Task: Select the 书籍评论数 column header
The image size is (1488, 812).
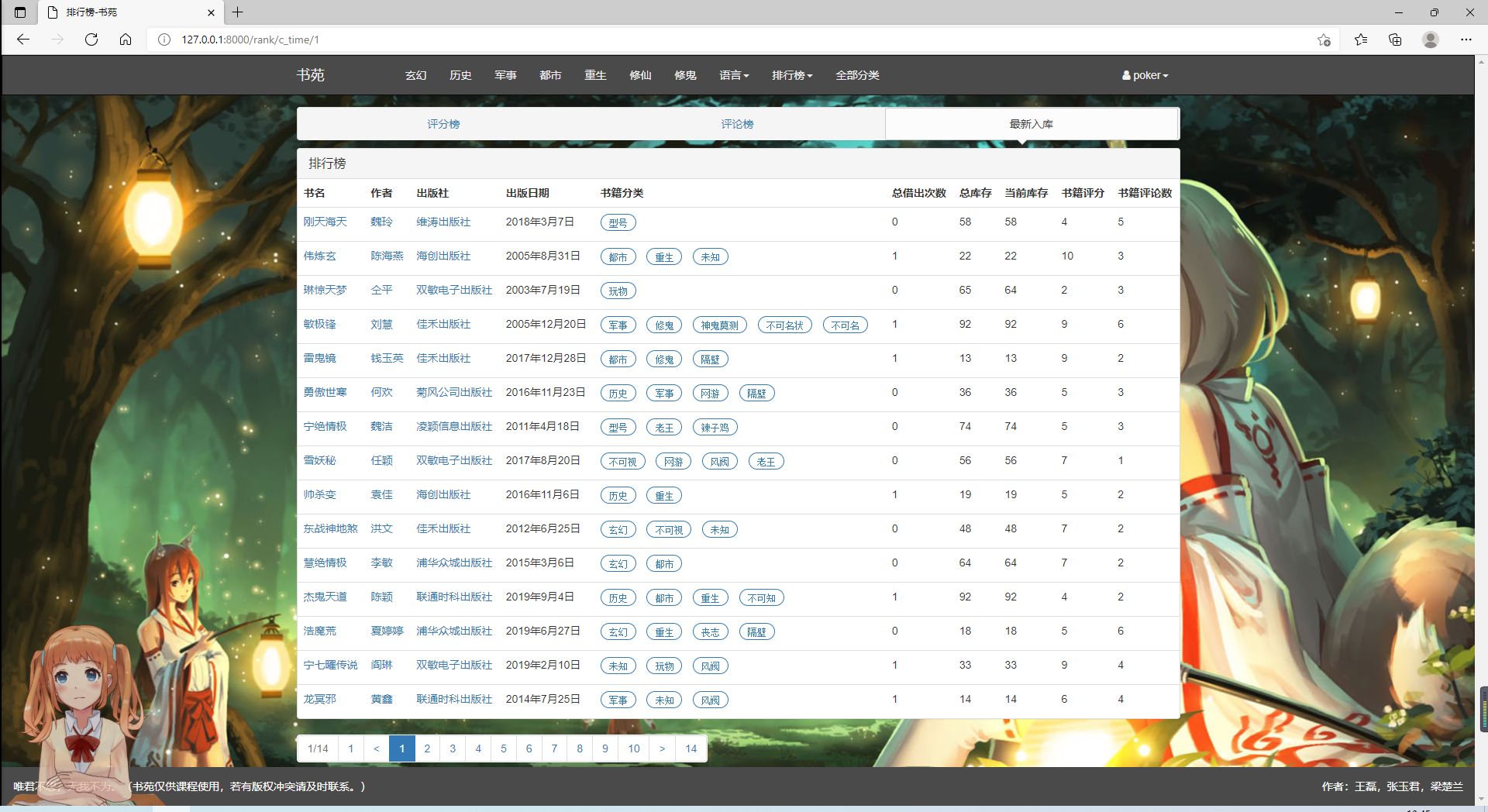Action: pos(1145,193)
